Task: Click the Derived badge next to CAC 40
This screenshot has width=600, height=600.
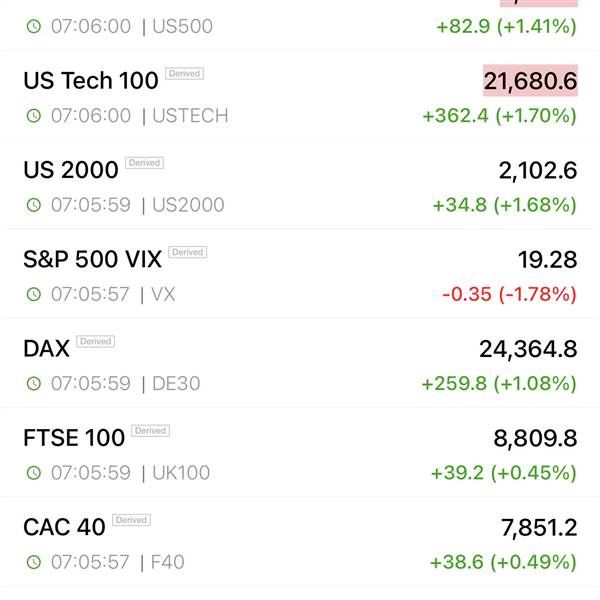Action: 131,520
